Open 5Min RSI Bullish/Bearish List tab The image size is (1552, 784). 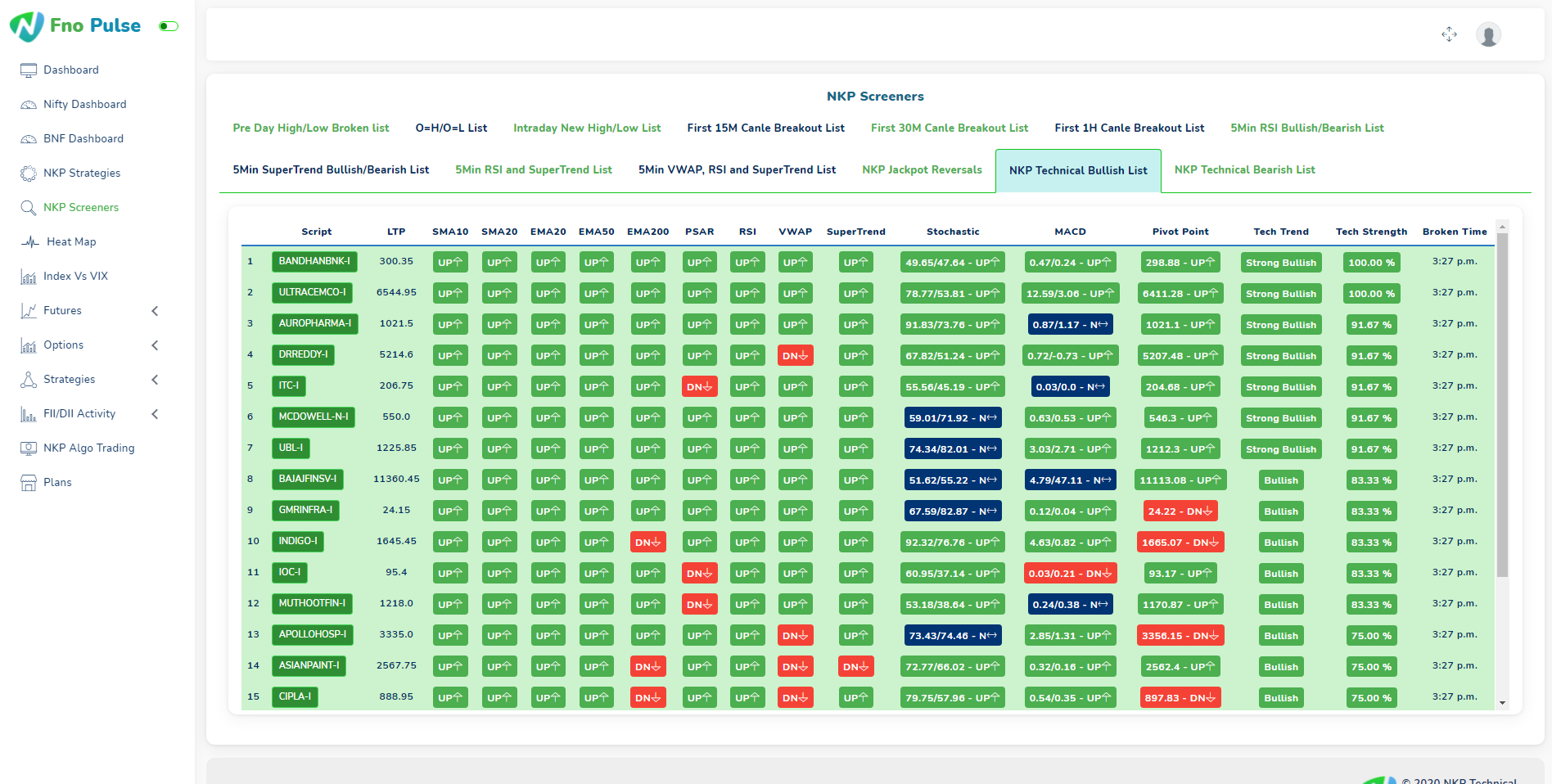coord(1307,128)
